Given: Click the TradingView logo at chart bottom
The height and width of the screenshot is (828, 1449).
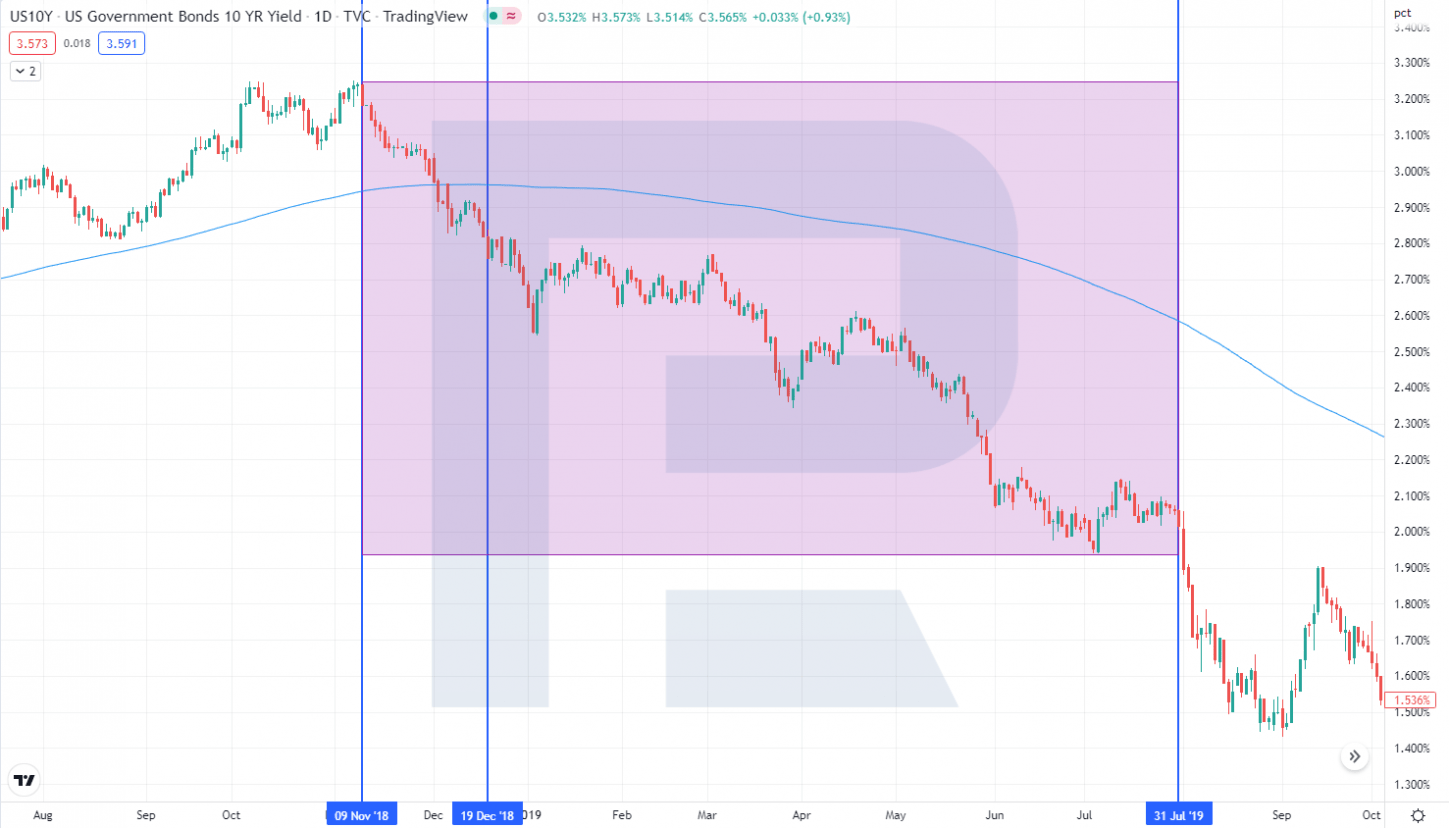Looking at the screenshot, I should 25,781.
